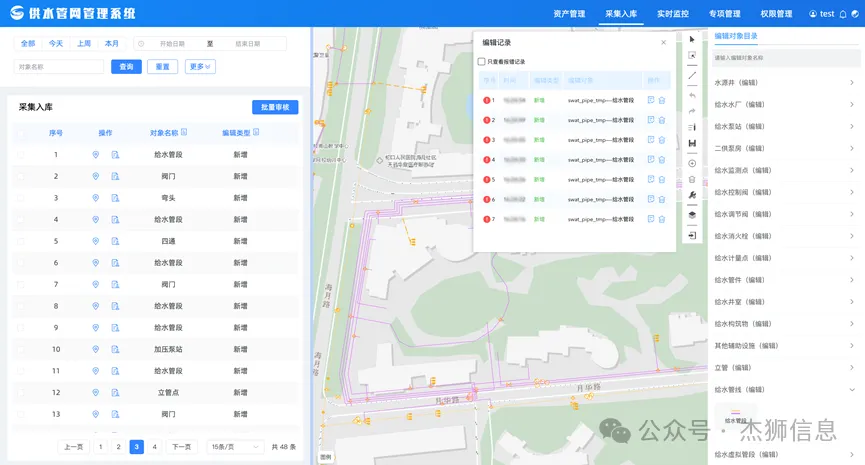This screenshot has width=865, height=465.
Task: Open 实时监控 in top navigation
Action: click(673, 14)
